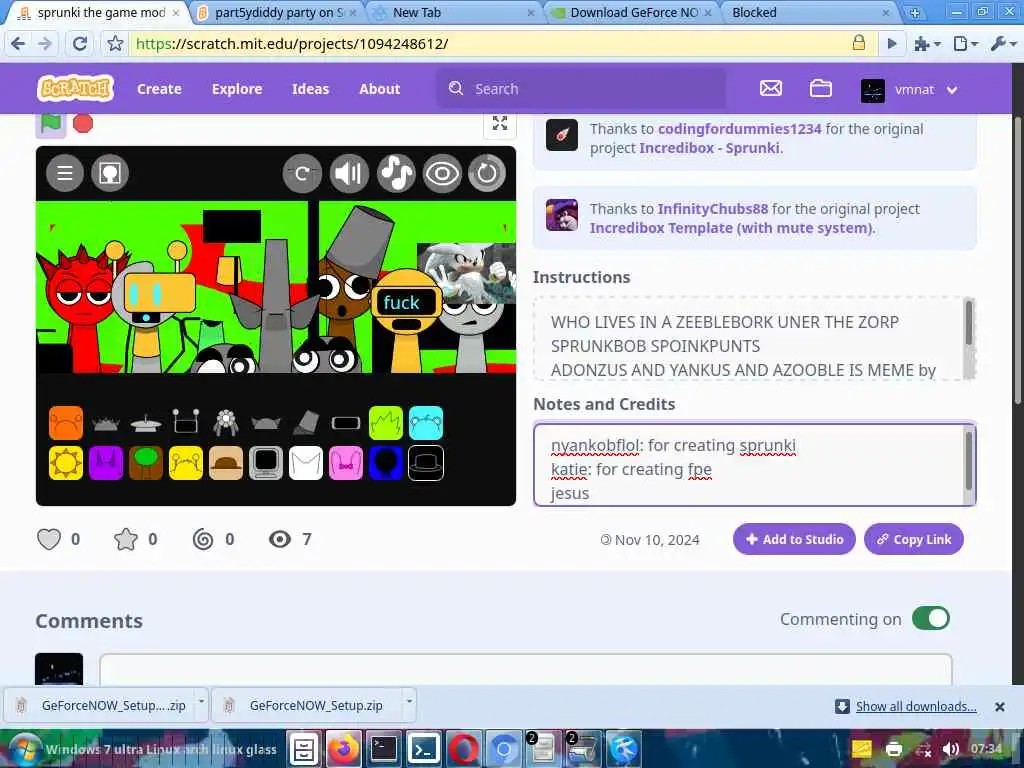Click the in-game music notes icon
This screenshot has height=768, width=1024.
[396, 174]
